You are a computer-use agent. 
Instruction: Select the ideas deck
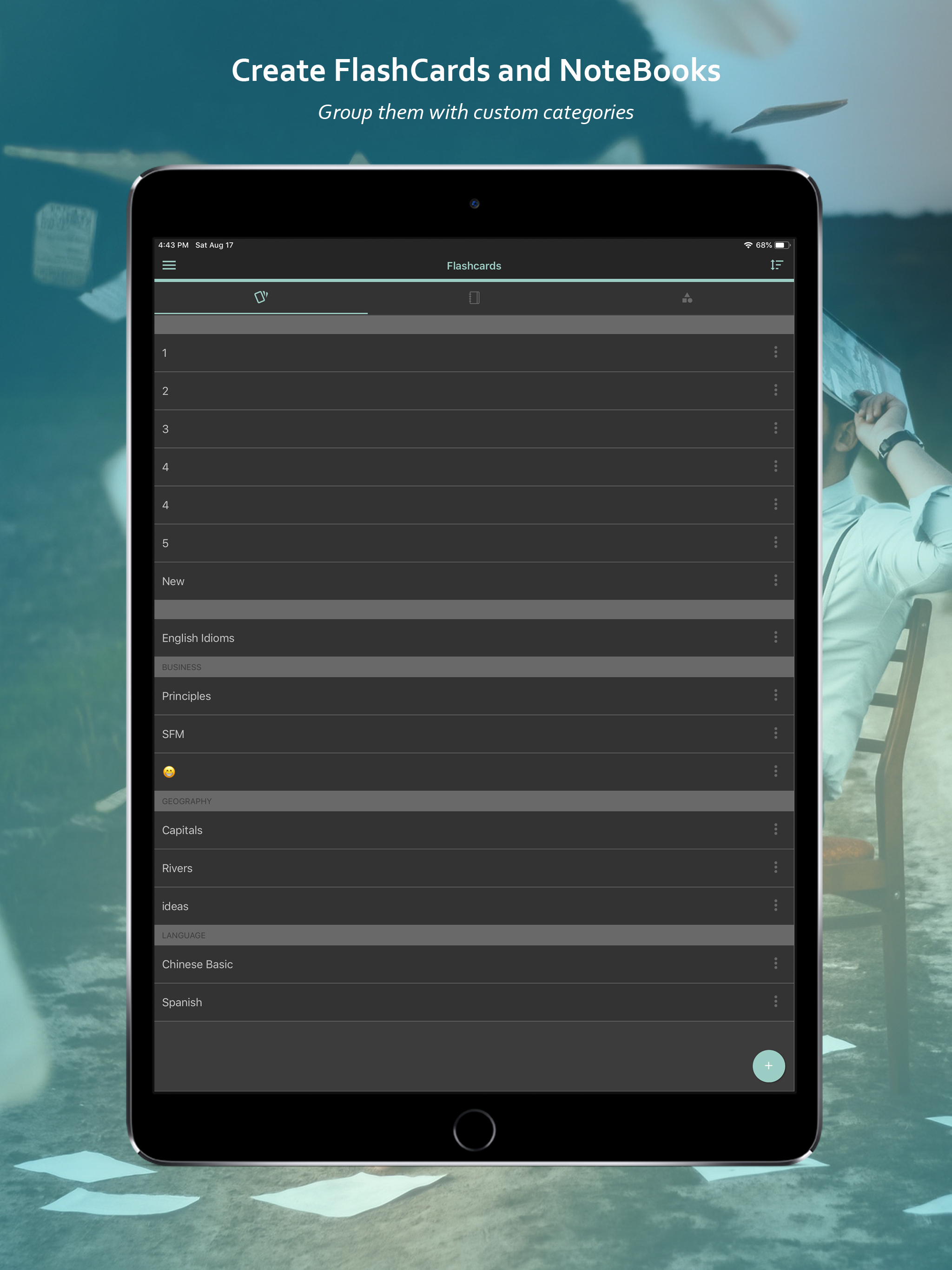coord(175,906)
